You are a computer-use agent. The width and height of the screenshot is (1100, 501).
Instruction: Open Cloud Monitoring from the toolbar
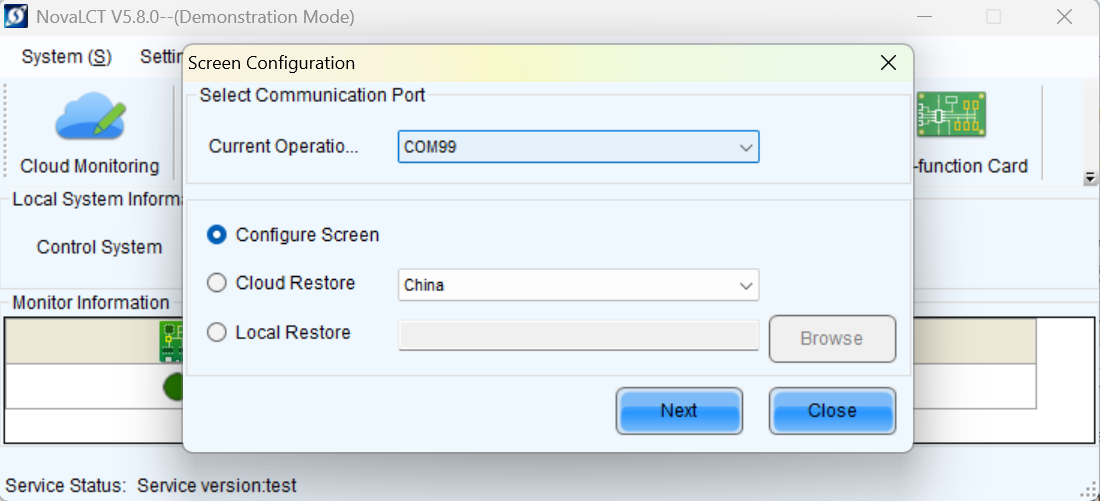(x=89, y=132)
